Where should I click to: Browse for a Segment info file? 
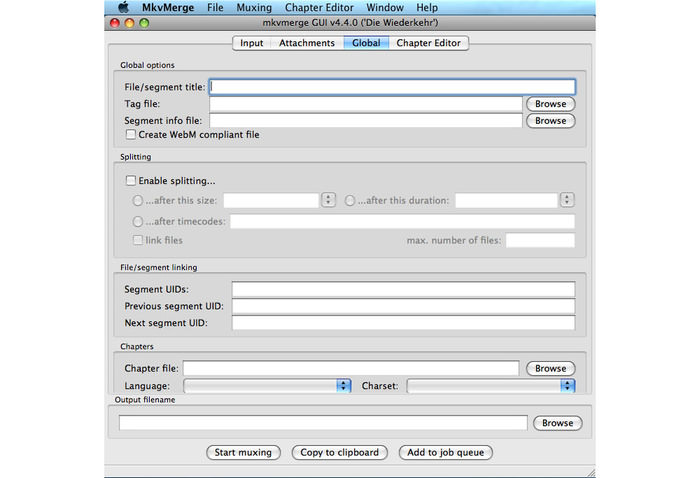tap(550, 121)
